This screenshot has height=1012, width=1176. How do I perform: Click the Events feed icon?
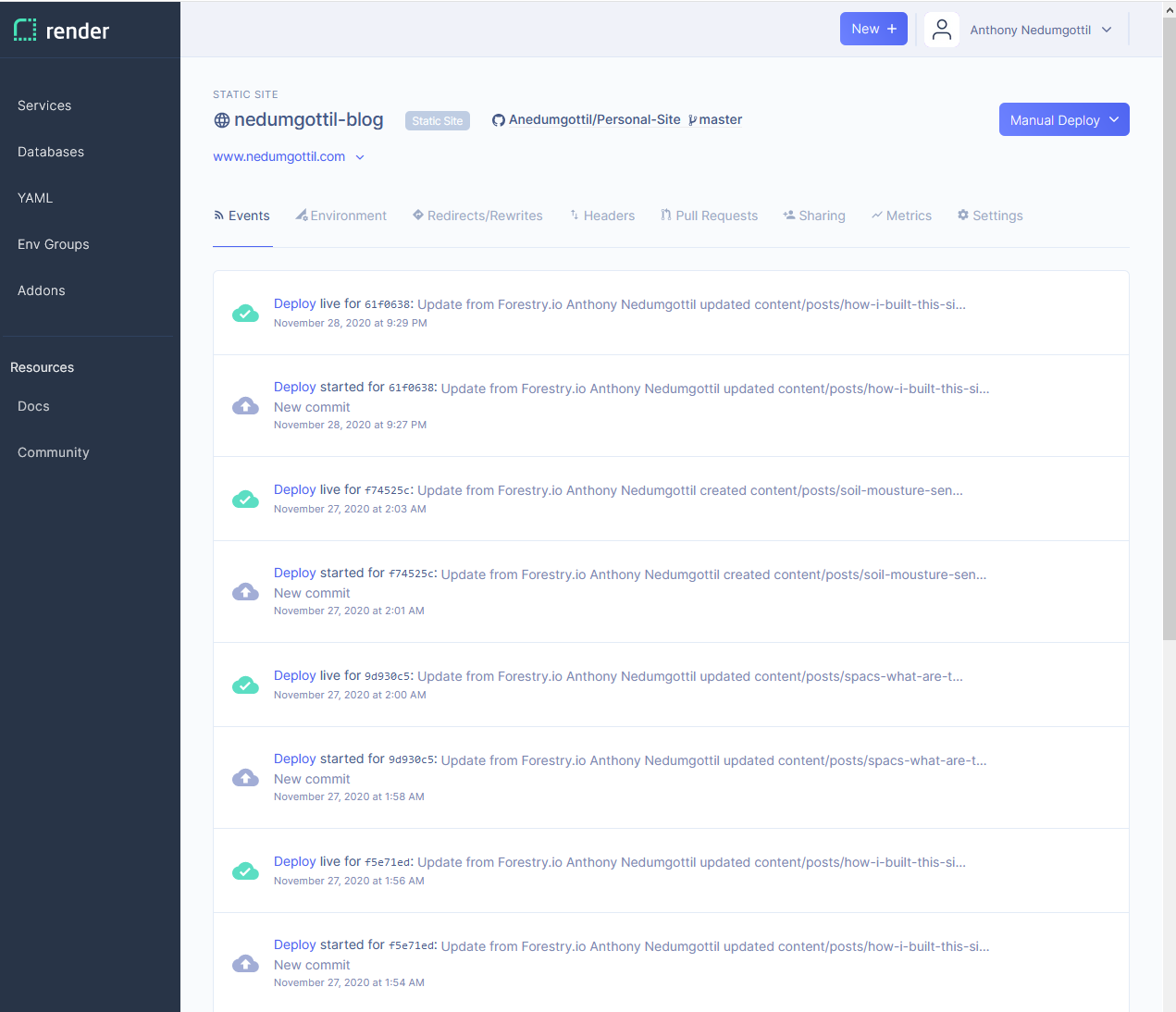(219, 216)
